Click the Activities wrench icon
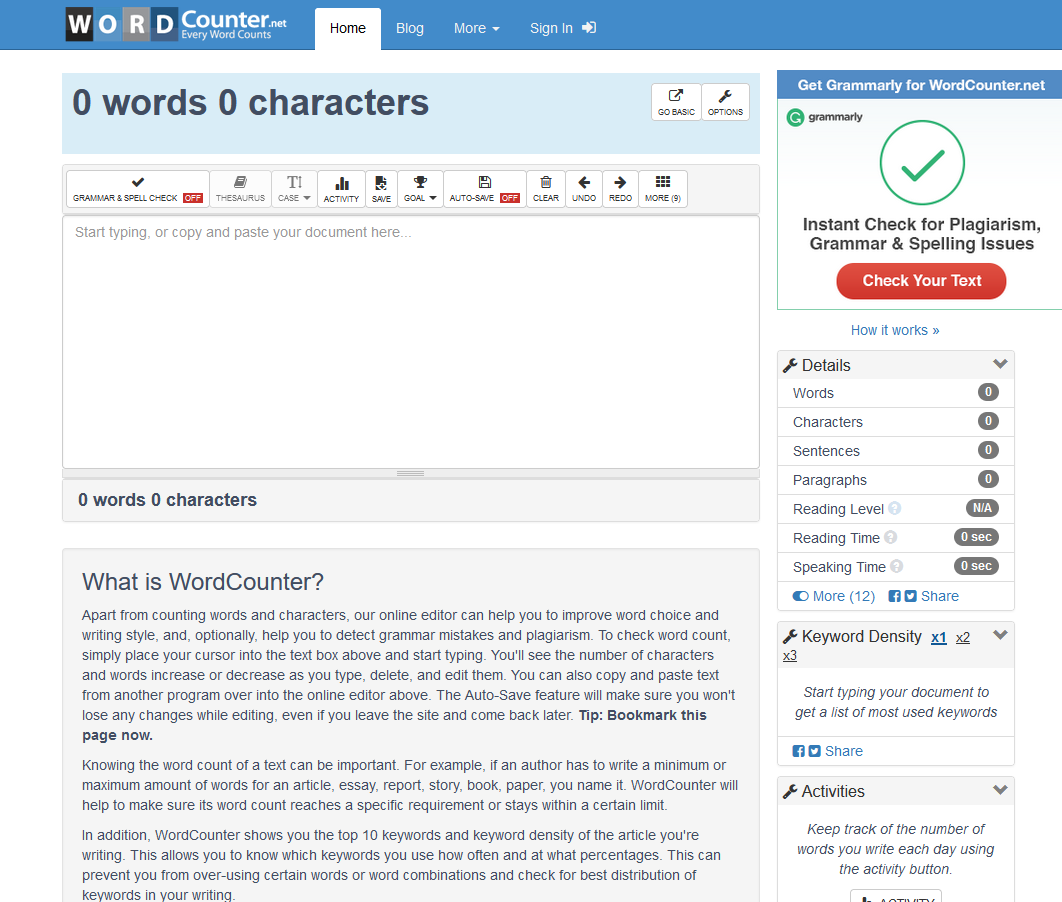 coord(790,792)
